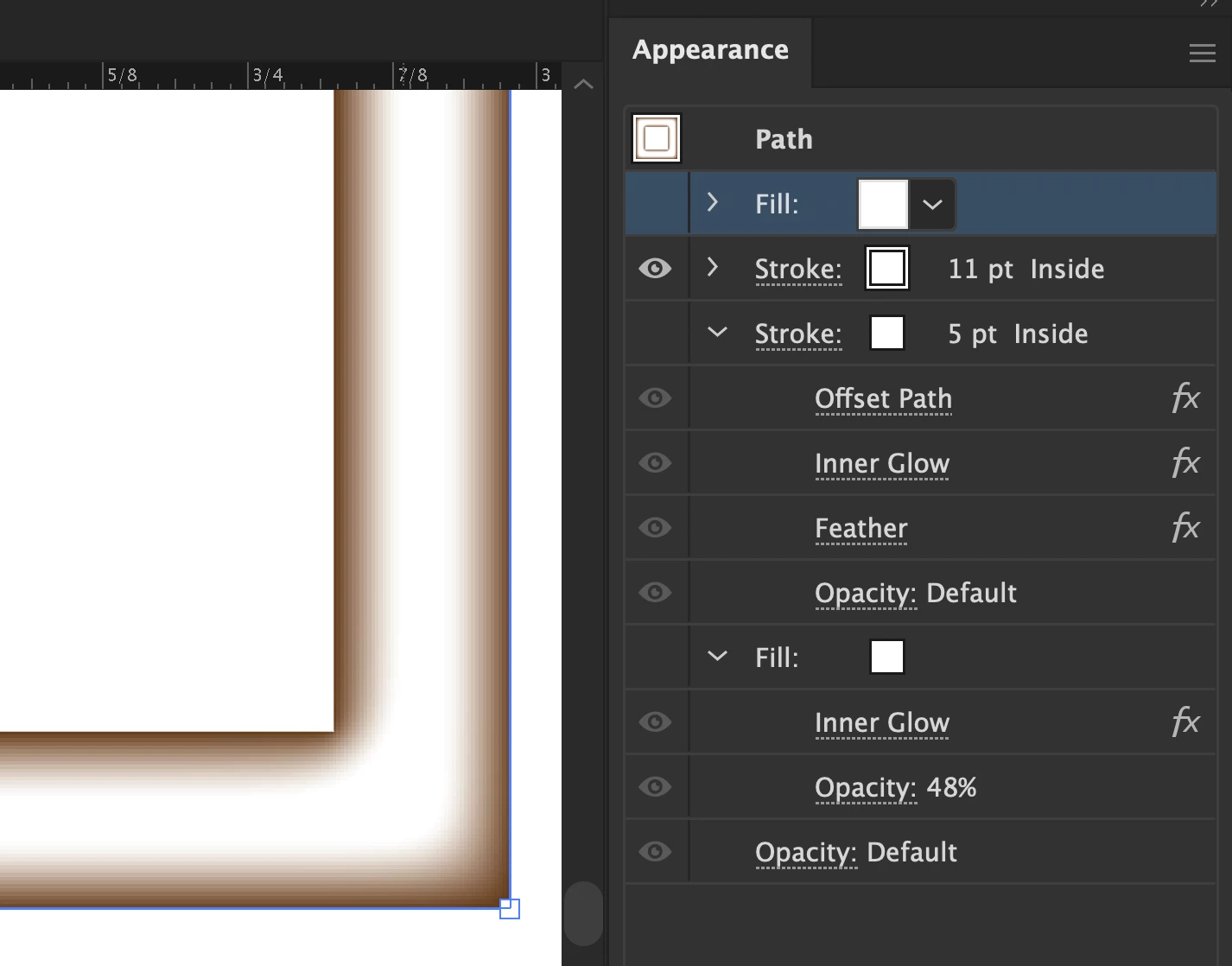This screenshot has height=966, width=1232.
Task: Click the canvas scroll-up arrow
Action: pos(583,84)
